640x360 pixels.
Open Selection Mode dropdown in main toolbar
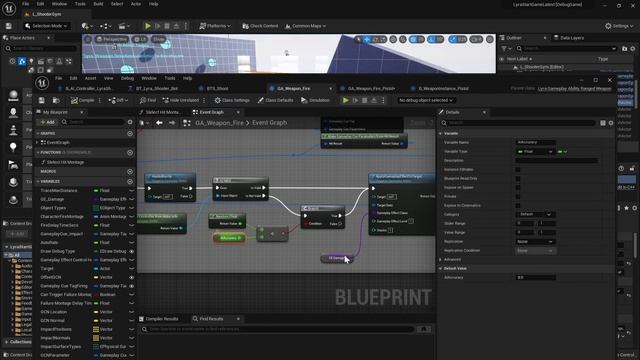coord(47,26)
